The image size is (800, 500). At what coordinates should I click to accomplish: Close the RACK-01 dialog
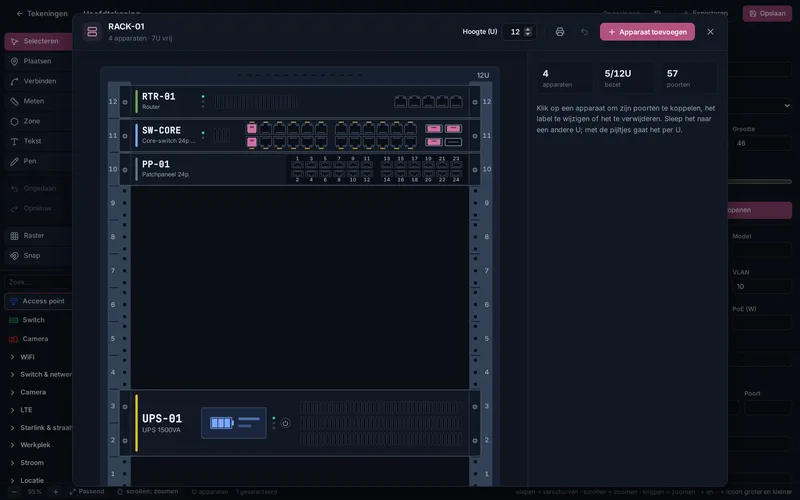click(710, 32)
